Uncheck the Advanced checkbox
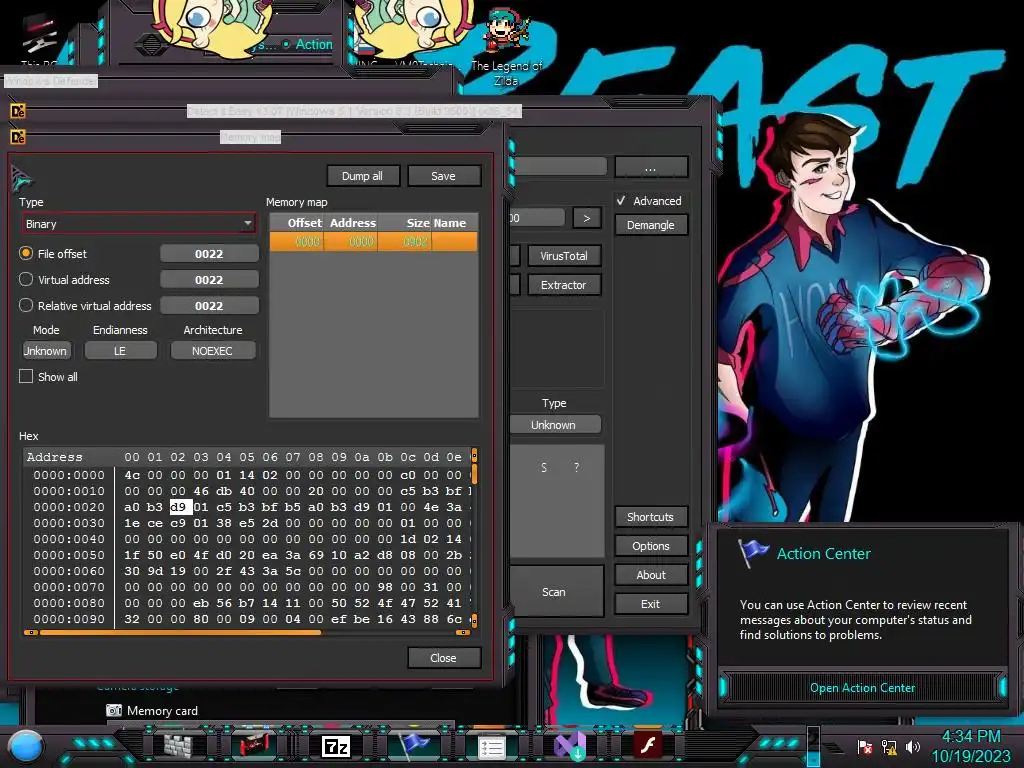The width and height of the screenshot is (1024, 768). 621,200
